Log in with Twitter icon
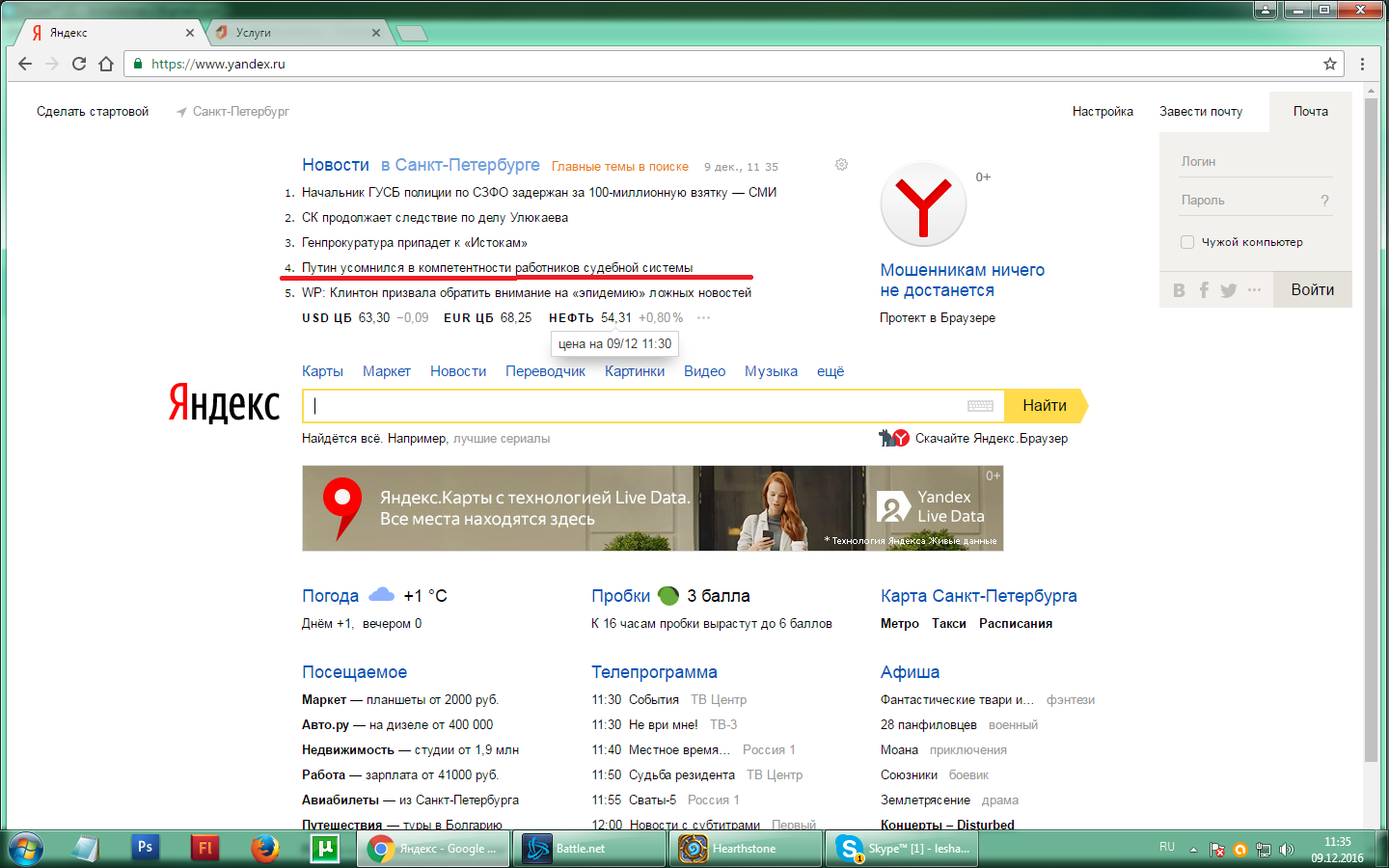The width and height of the screenshot is (1389, 868). 1228,290
